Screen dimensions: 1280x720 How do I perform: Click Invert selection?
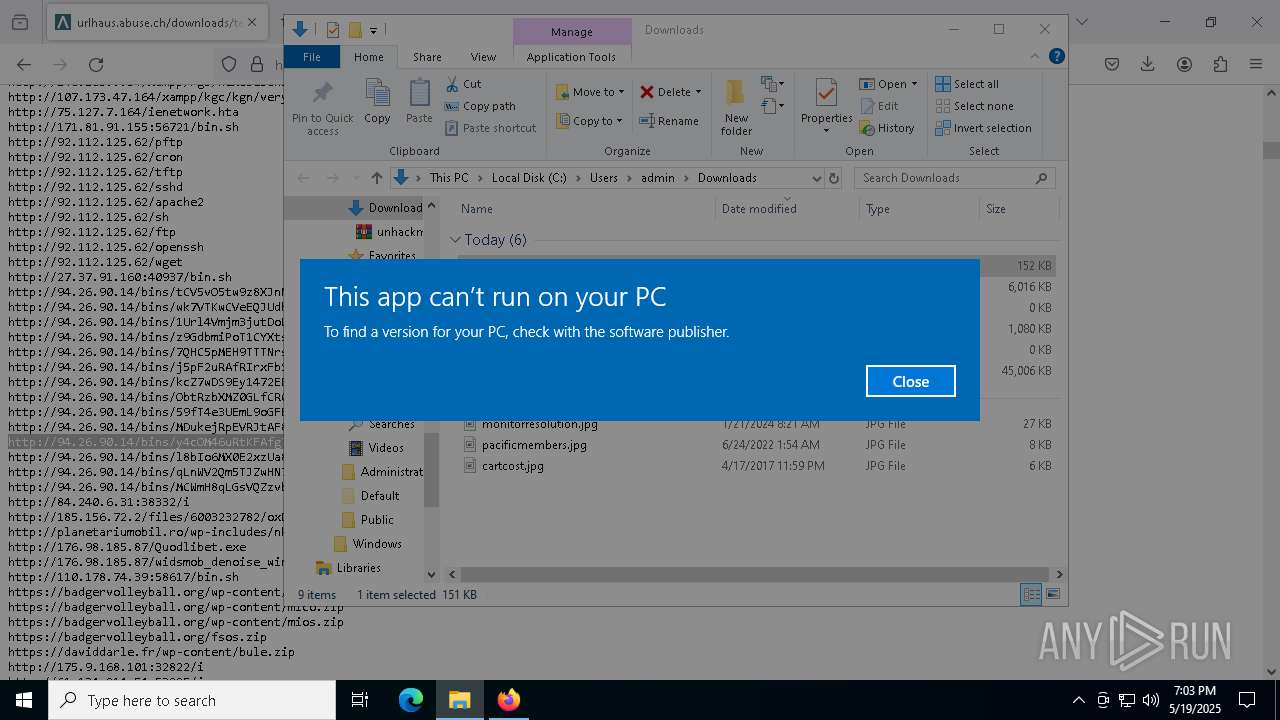(x=983, y=128)
